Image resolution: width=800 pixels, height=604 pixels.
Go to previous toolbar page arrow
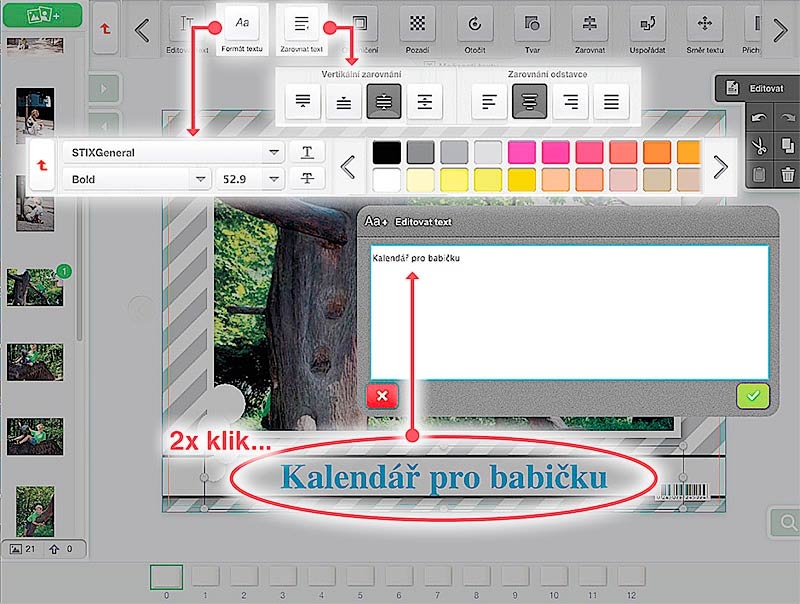pyautogui.click(x=142, y=30)
